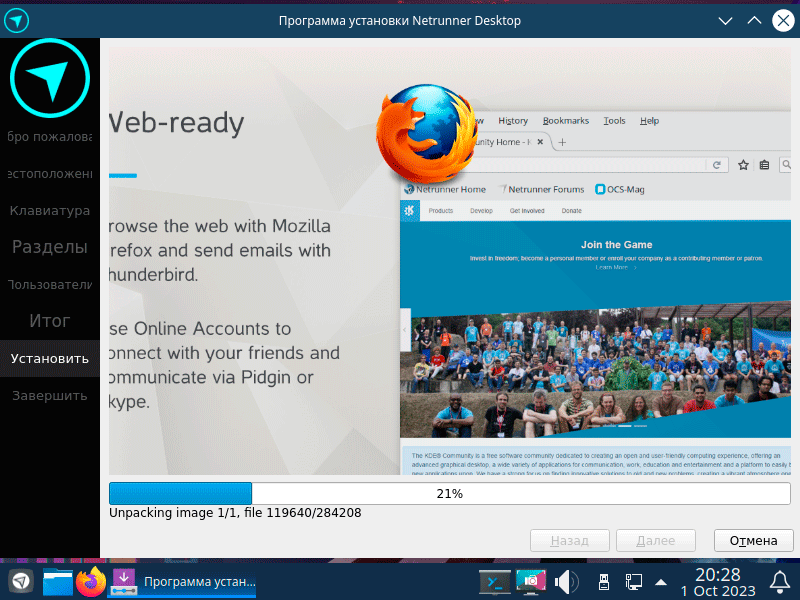
Task: Click the tab close X in the slide
Action: [540, 142]
